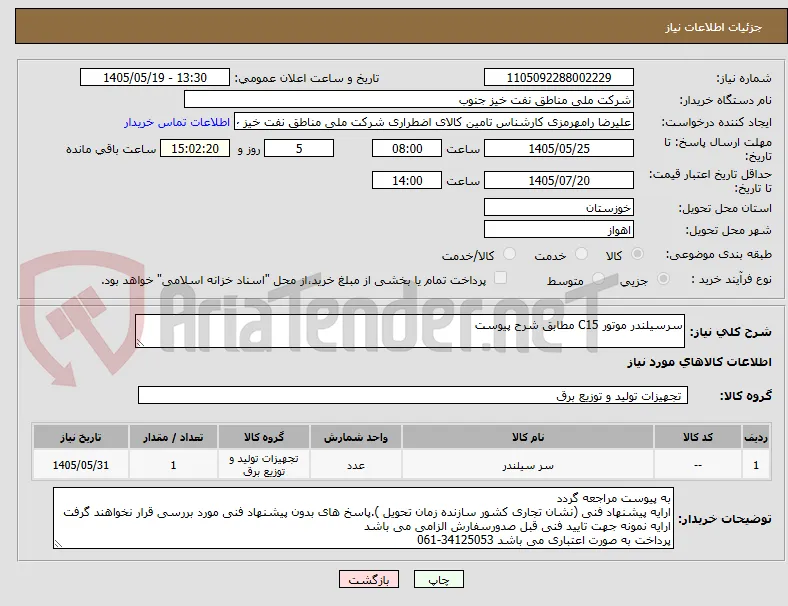
Task: Select the متوسط purchase type radio
Action: [x=598, y=278]
